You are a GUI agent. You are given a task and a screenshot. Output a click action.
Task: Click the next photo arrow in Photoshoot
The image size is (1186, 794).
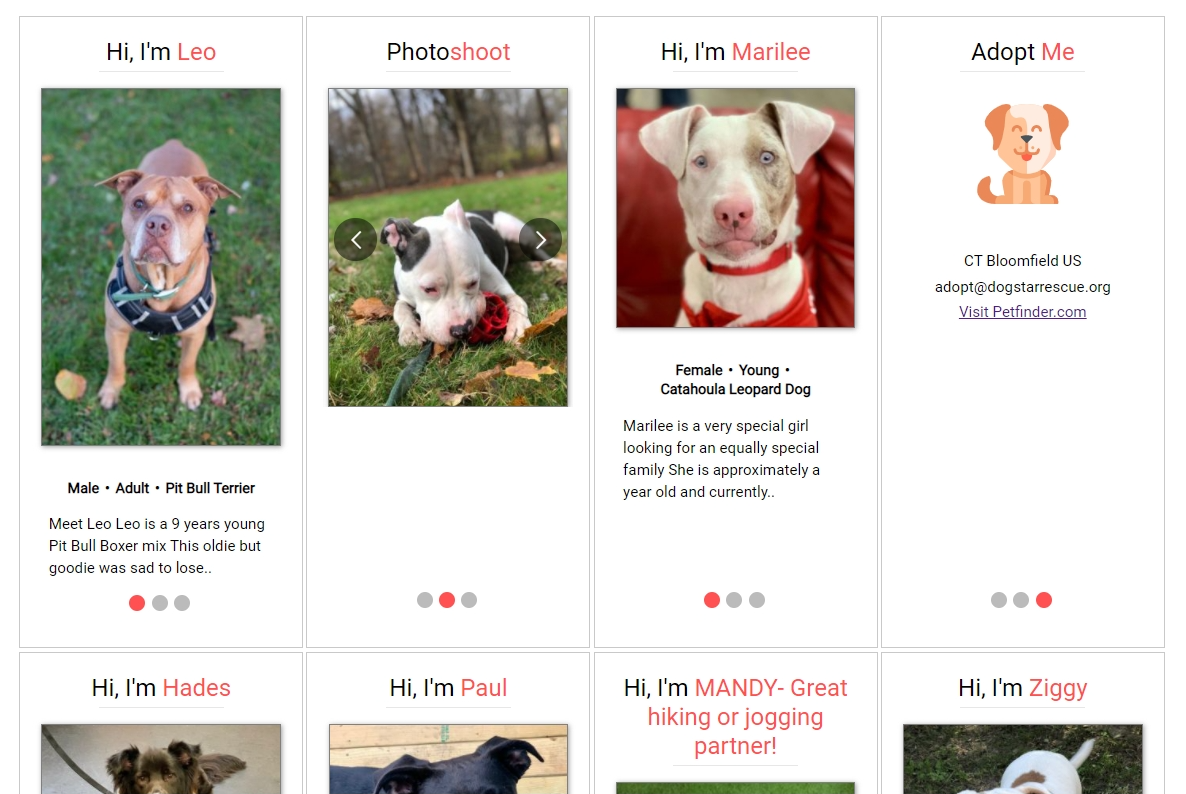(540, 240)
